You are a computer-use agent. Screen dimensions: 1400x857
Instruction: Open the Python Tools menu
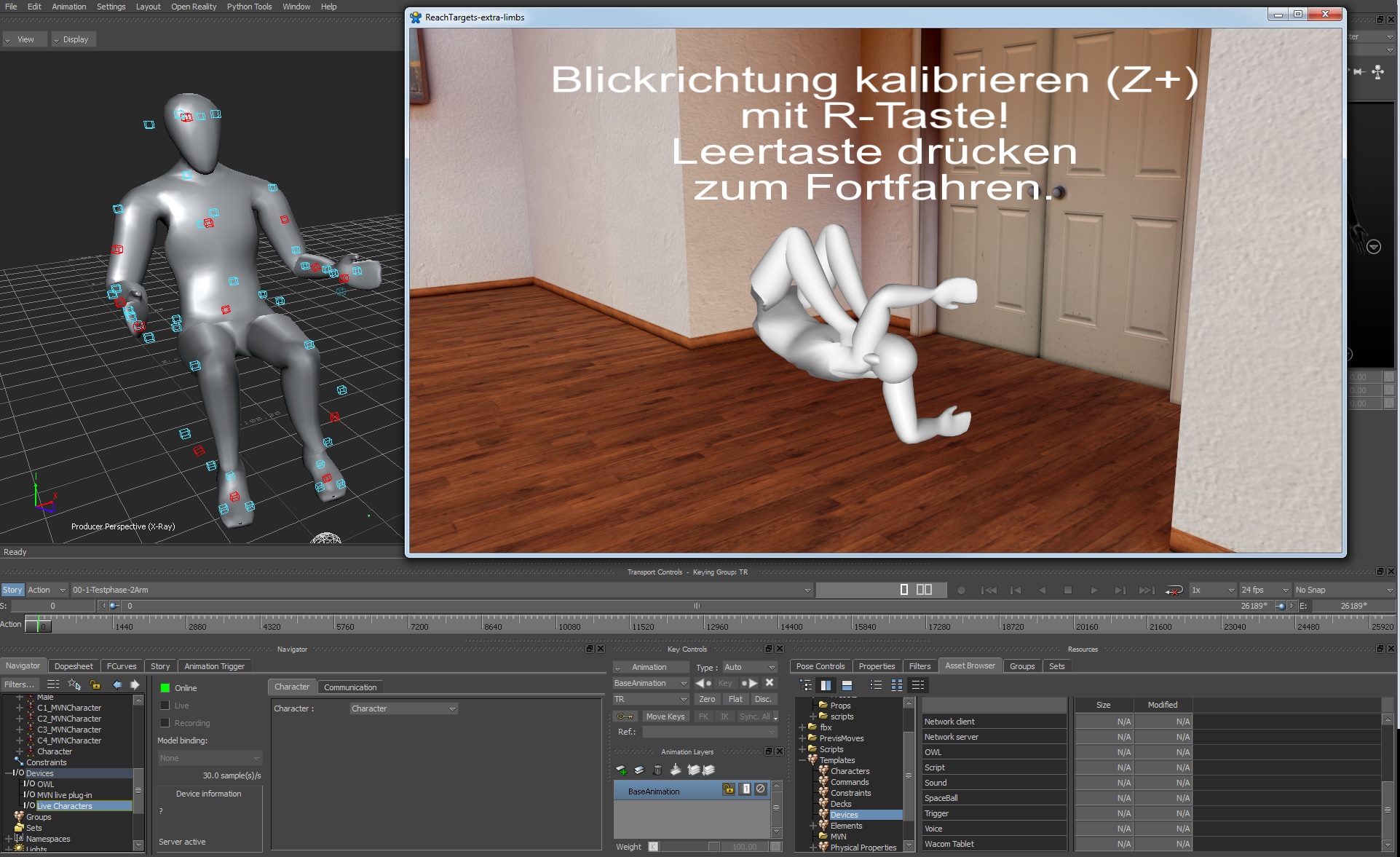click(x=249, y=7)
